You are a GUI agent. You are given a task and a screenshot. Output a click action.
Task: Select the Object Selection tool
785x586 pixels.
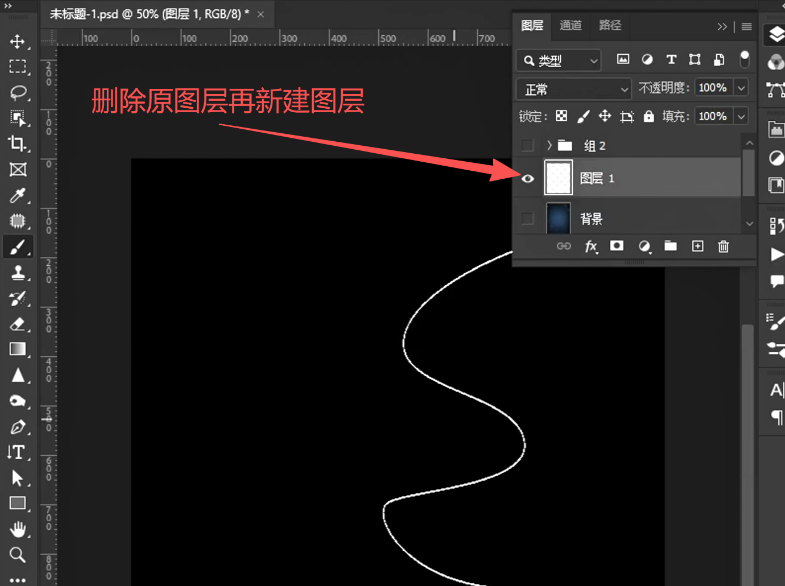18,118
